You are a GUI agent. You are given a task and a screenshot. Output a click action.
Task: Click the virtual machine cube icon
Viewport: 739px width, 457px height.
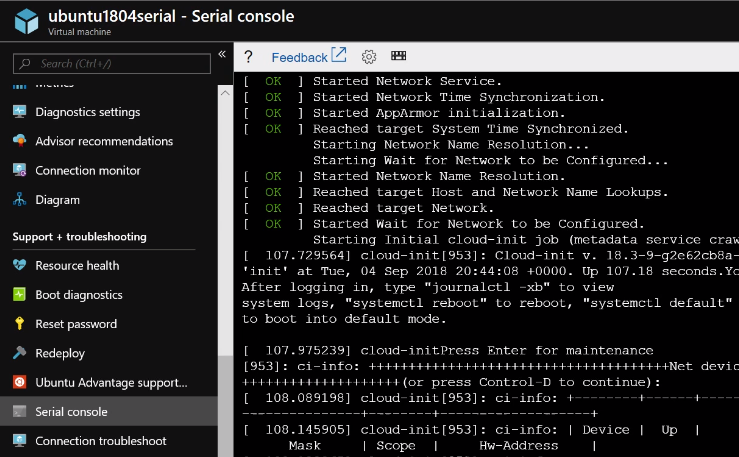point(26,21)
